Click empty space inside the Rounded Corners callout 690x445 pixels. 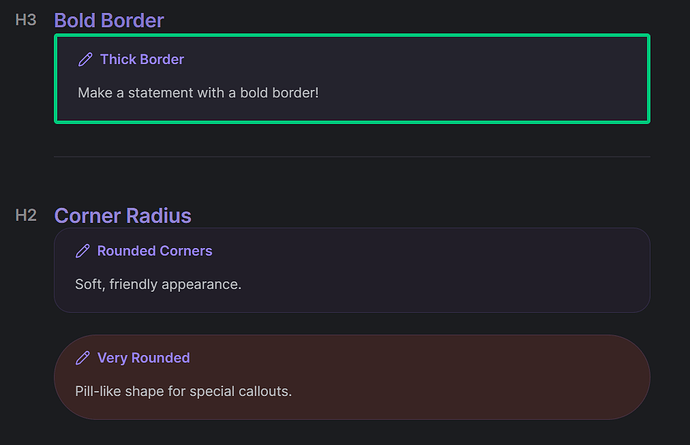click(x=480, y=270)
